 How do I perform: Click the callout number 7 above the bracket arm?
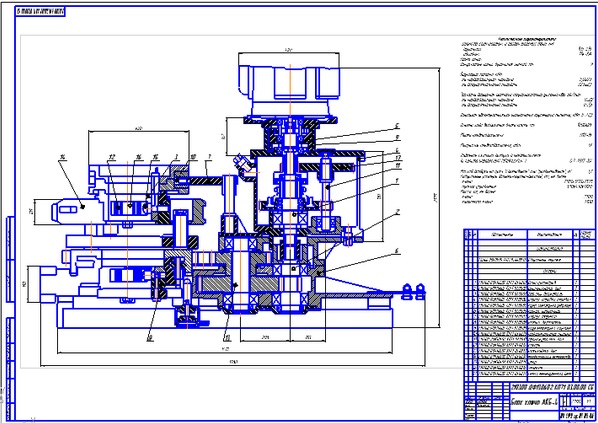(x=209, y=156)
